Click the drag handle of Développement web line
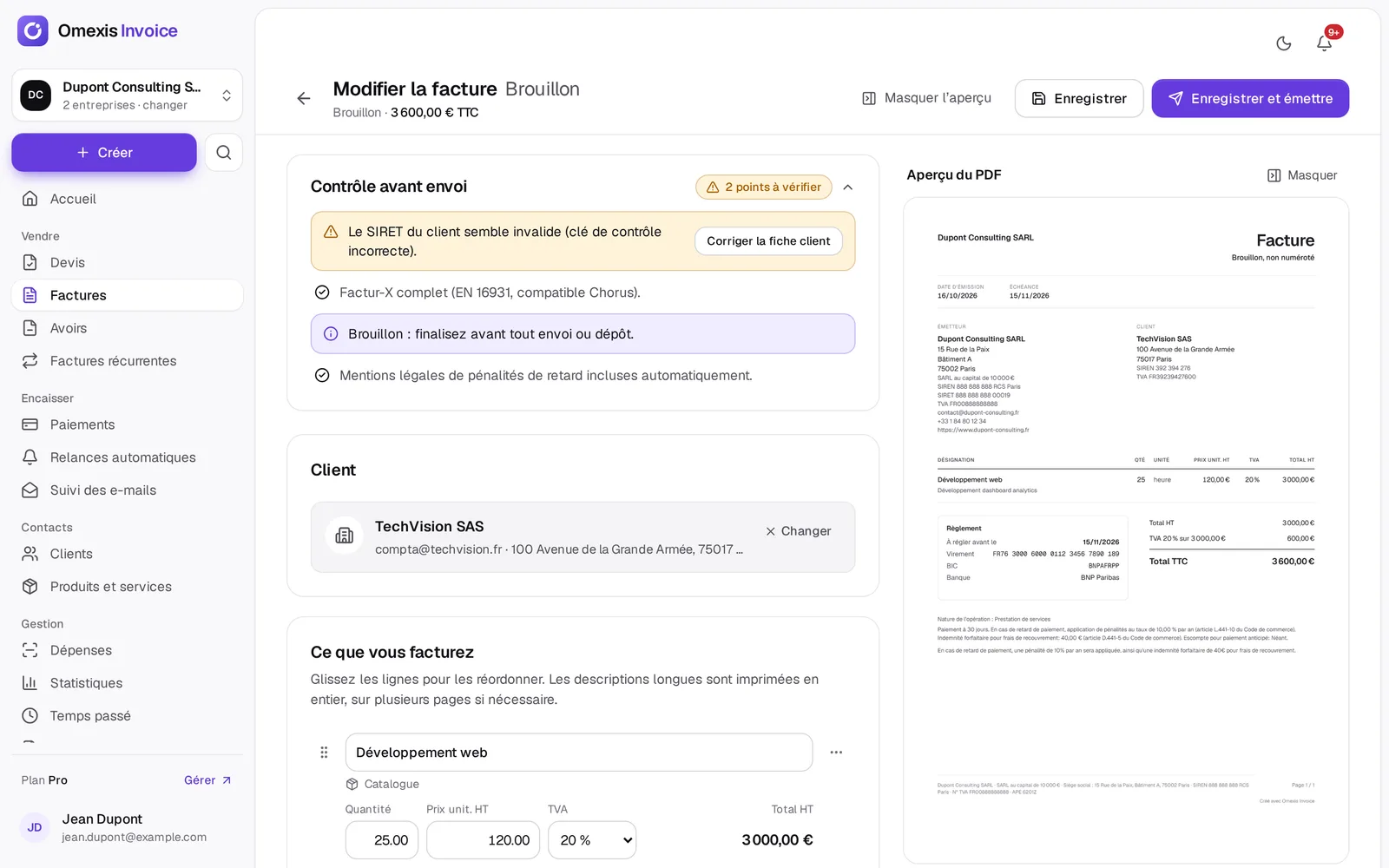The height and width of the screenshot is (868, 1389). [324, 753]
